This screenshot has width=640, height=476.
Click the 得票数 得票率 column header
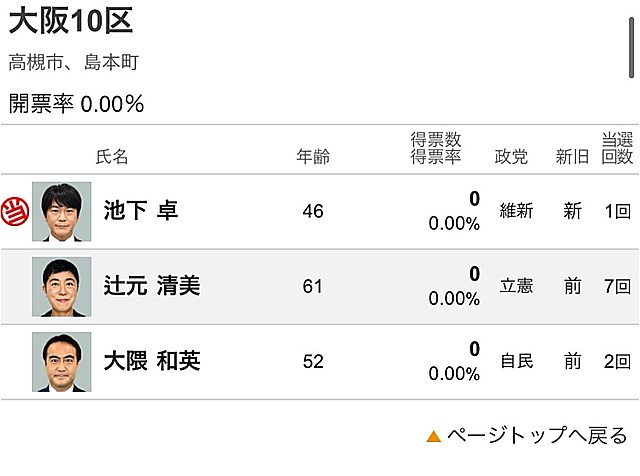[435, 149]
